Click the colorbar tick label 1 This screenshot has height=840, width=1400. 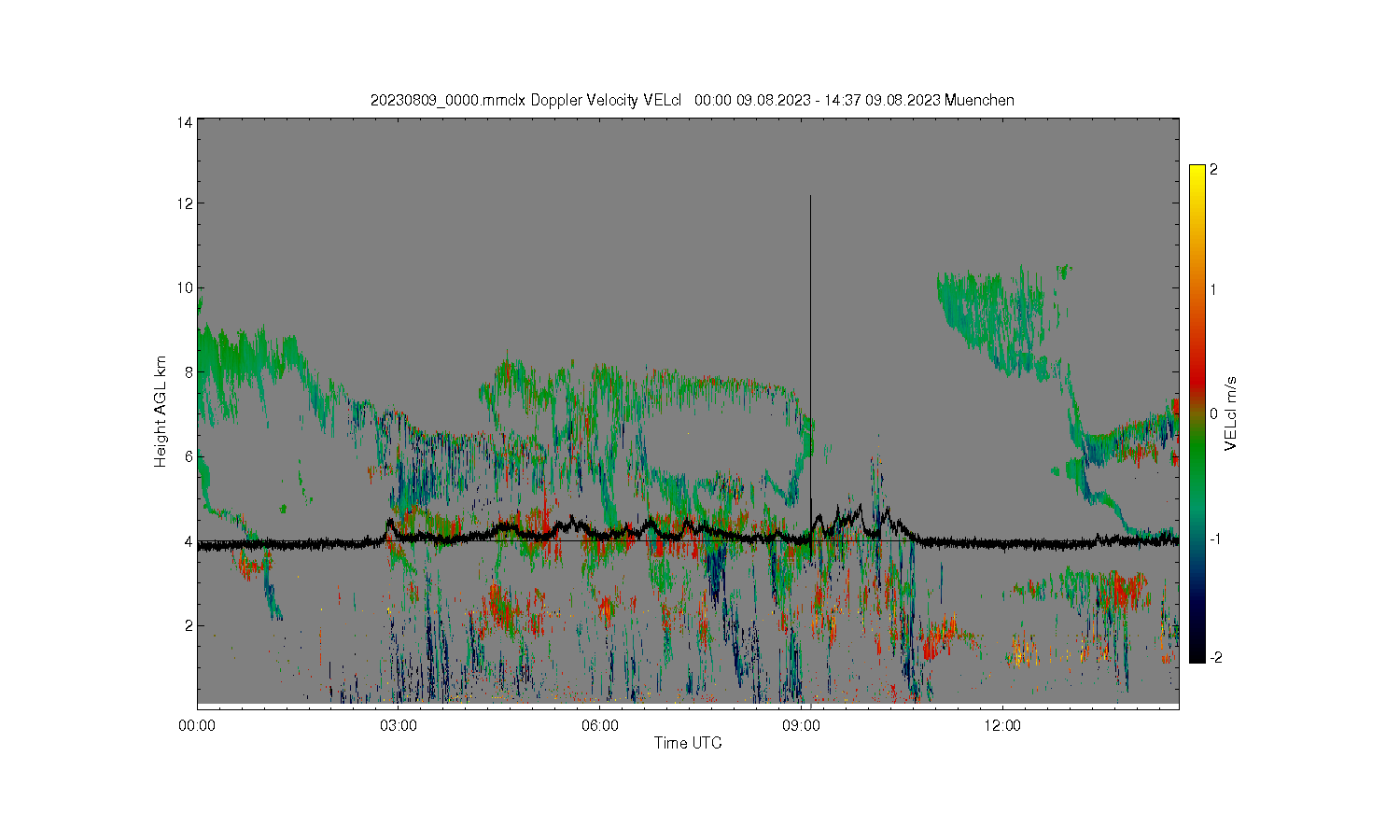1213,289
